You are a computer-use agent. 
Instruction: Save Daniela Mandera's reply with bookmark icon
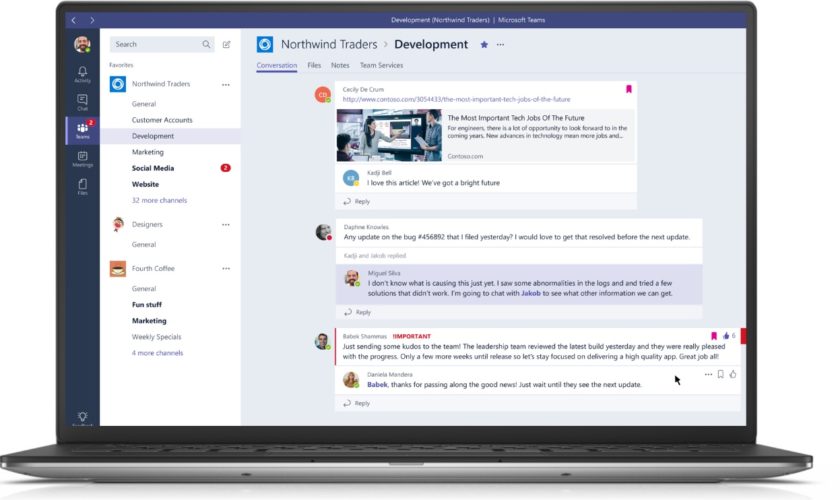[x=721, y=374]
